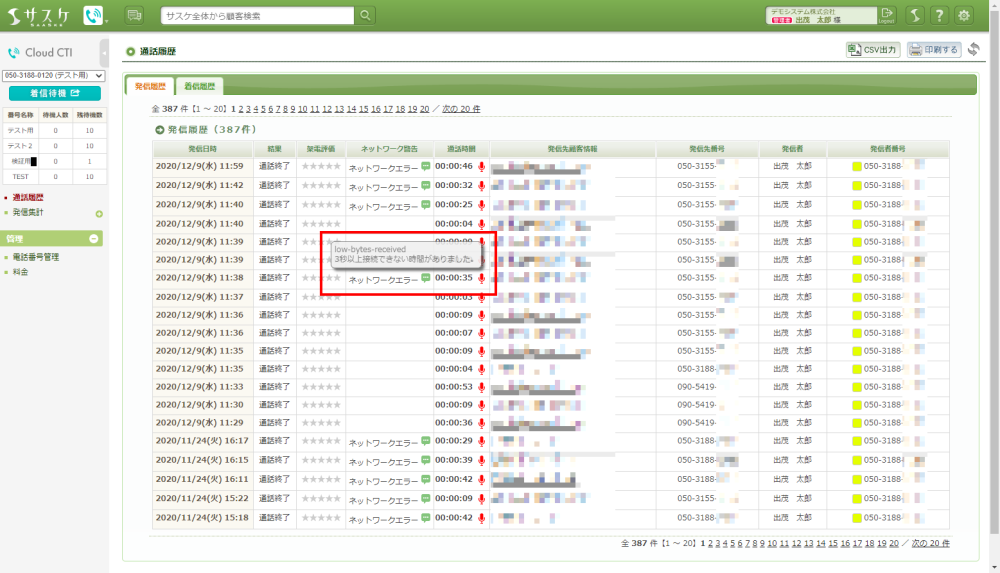The image size is (1000, 573).
Task: Click the Logout icon
Action: [886, 15]
